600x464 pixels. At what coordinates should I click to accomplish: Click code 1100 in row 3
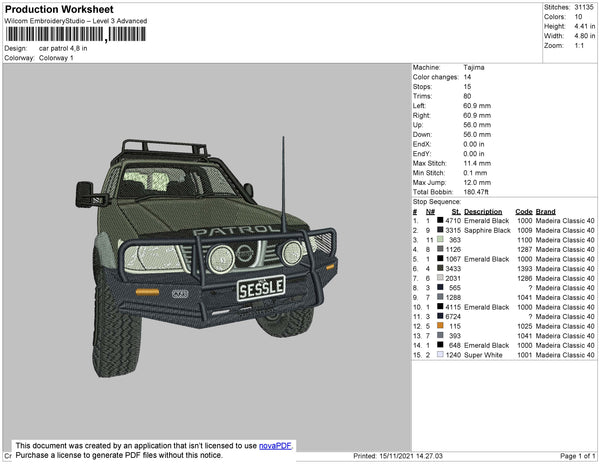525,240
